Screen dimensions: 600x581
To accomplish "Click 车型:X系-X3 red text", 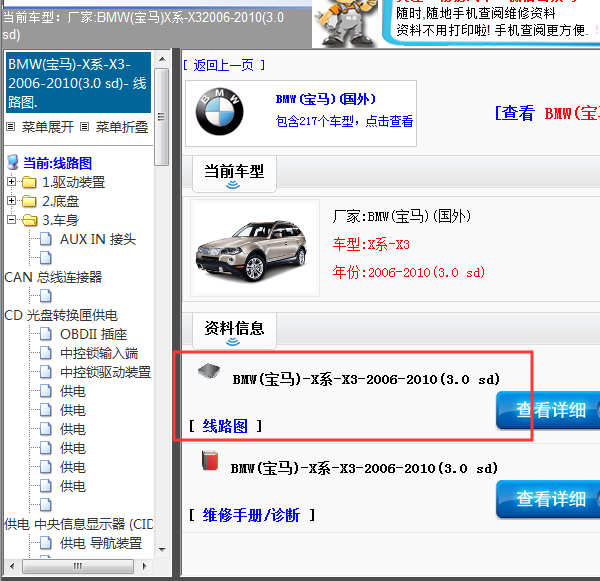I will 371,244.
